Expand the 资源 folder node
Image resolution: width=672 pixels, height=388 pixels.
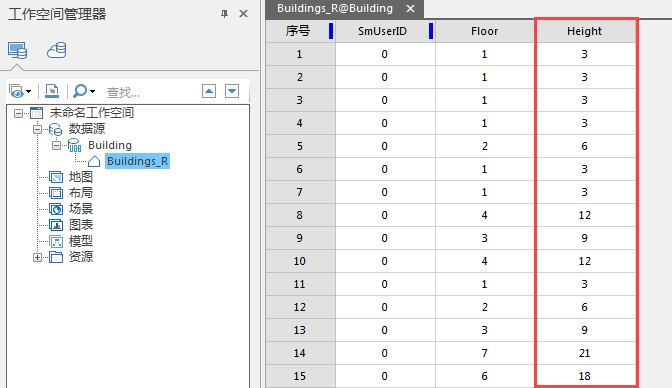pos(37,257)
